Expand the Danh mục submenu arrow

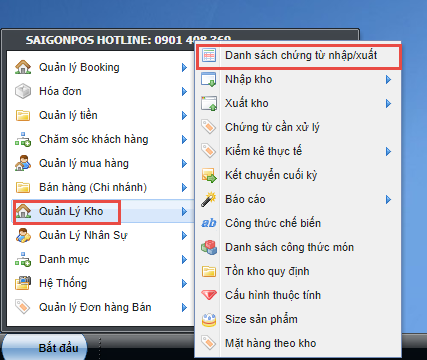coord(184,260)
